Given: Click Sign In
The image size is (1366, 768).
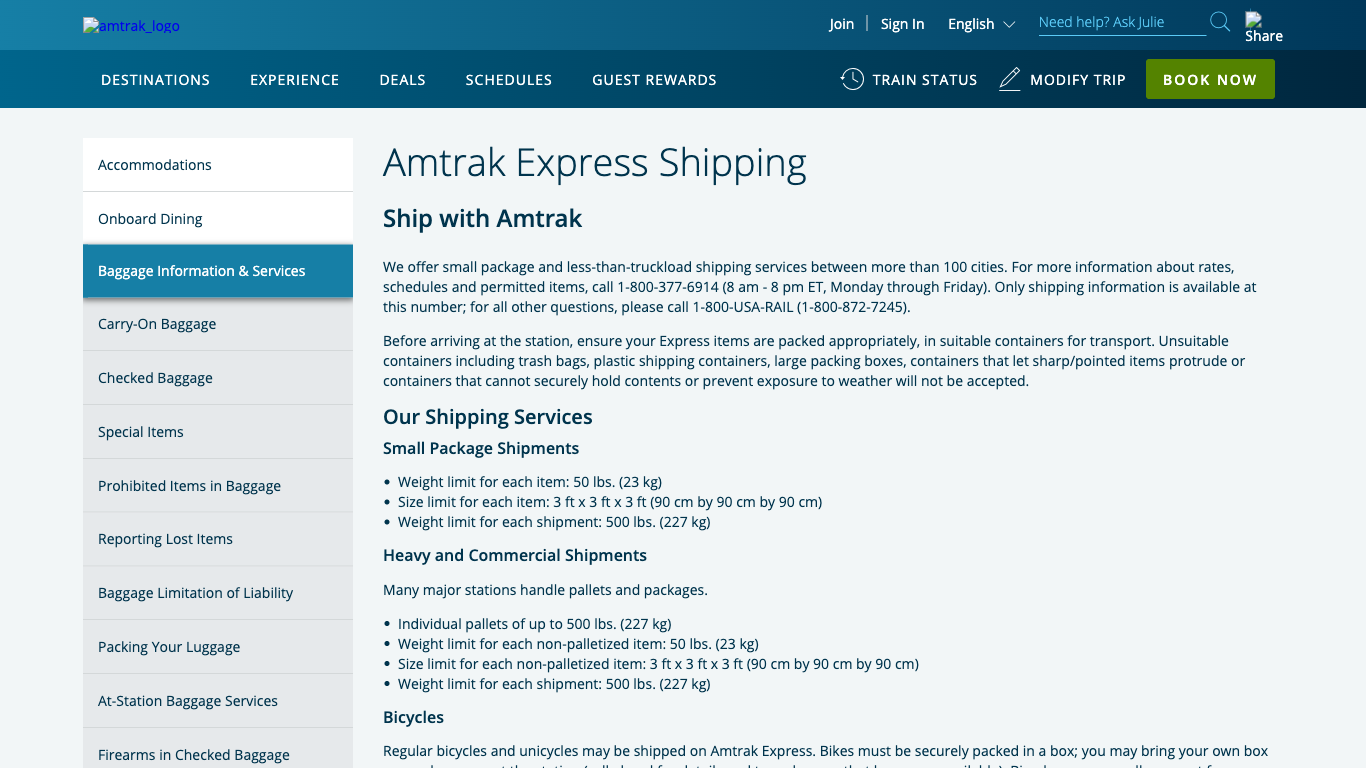Looking at the screenshot, I should [x=902, y=24].
